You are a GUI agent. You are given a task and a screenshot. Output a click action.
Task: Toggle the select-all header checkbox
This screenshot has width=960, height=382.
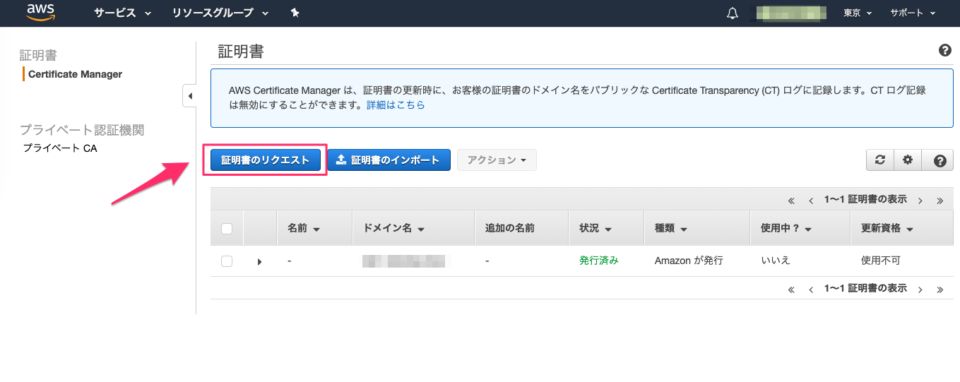click(x=227, y=229)
